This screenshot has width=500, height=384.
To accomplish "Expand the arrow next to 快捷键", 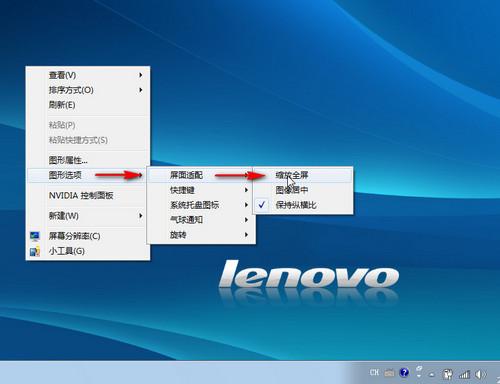I will click(246, 190).
